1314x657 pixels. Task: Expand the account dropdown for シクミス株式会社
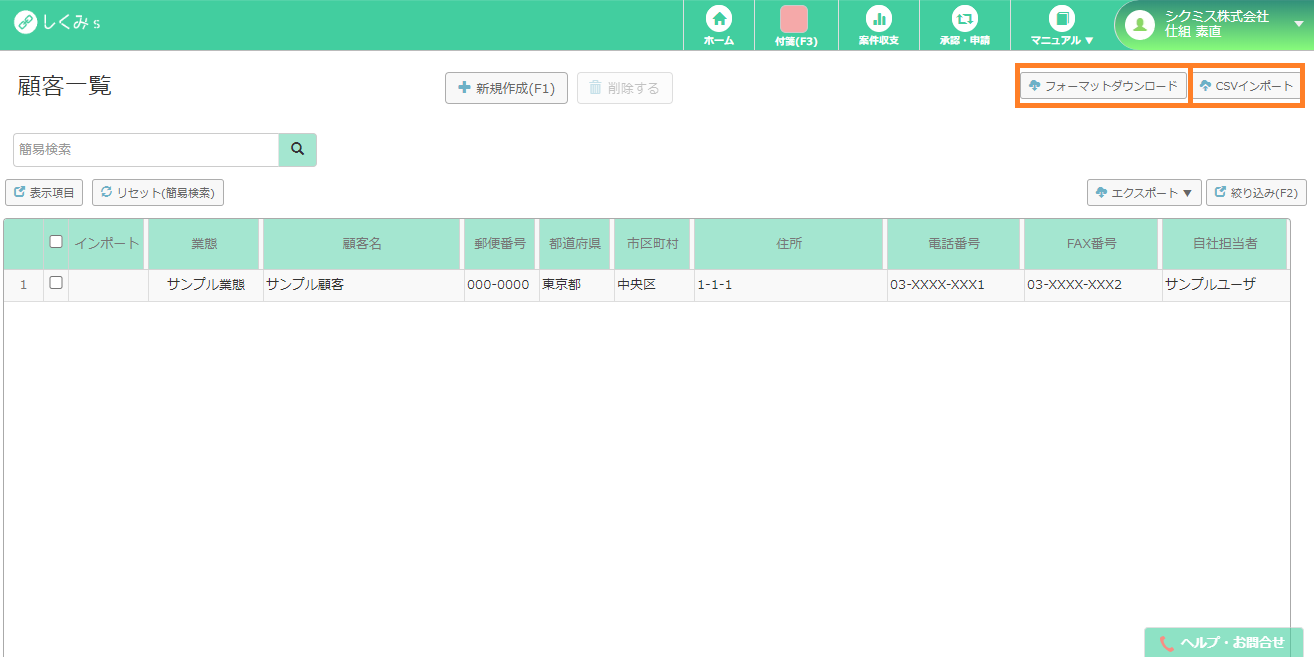point(1300,24)
